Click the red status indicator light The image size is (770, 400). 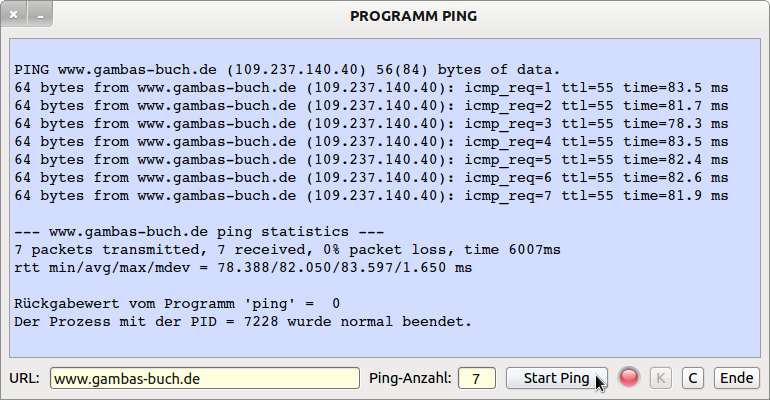click(x=629, y=378)
